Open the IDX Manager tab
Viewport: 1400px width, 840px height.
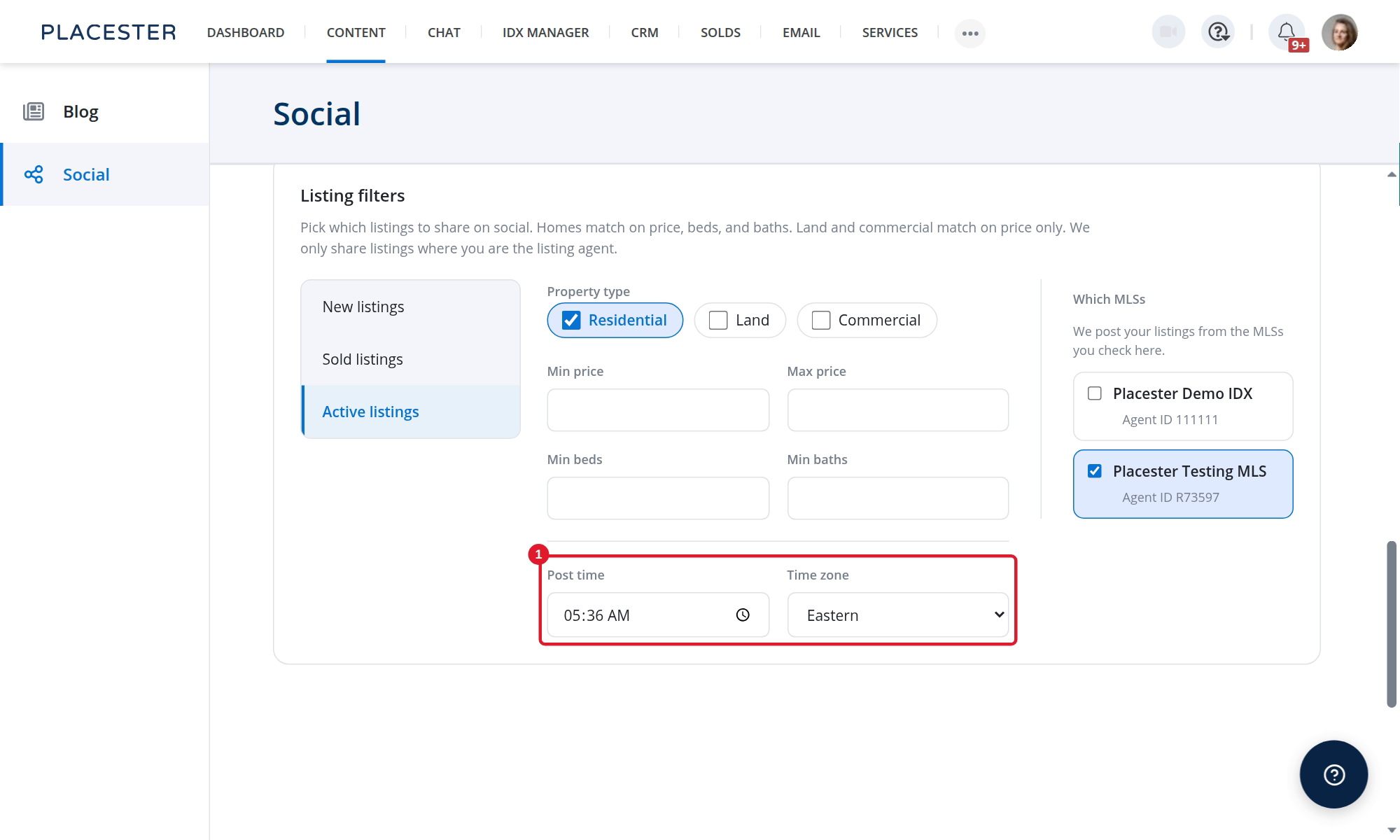coord(545,32)
